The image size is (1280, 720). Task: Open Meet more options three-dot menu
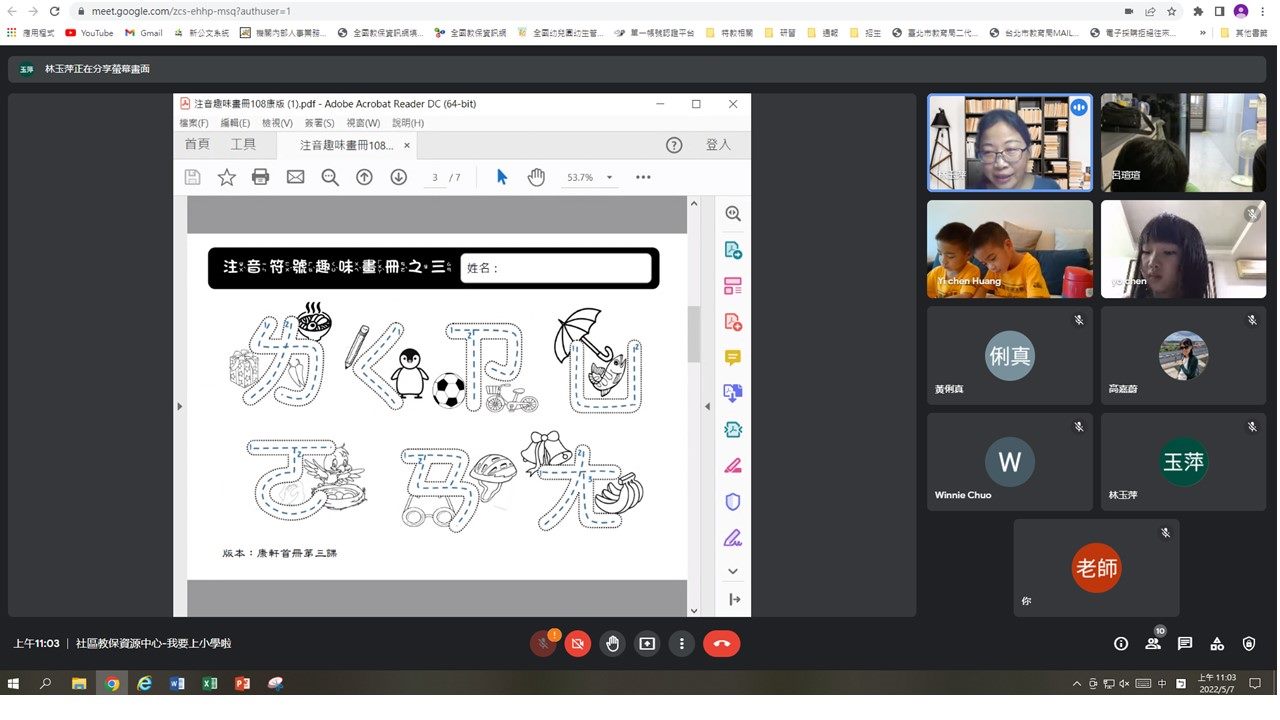coord(682,644)
